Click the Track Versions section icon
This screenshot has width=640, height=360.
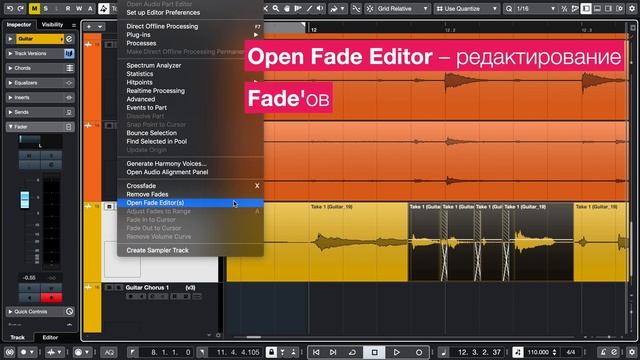(x=69, y=53)
